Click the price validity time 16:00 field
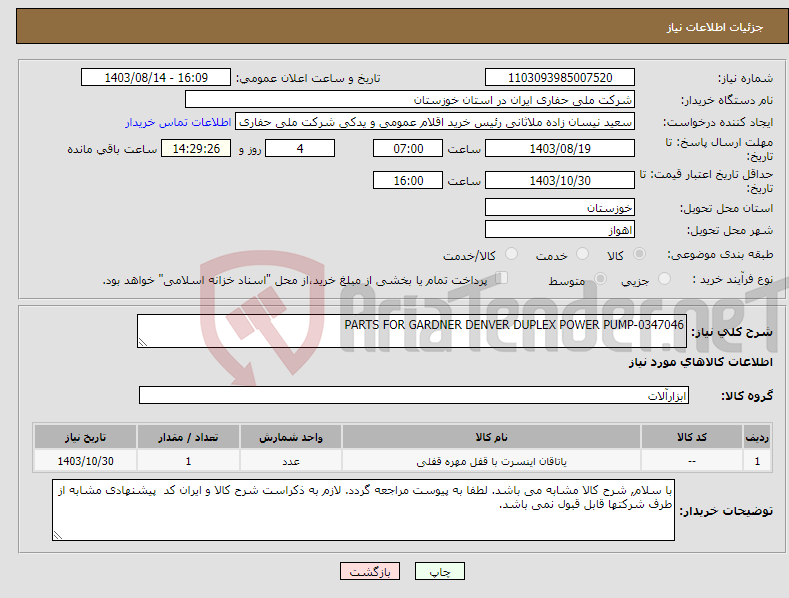This screenshot has width=789, height=598. [408, 180]
